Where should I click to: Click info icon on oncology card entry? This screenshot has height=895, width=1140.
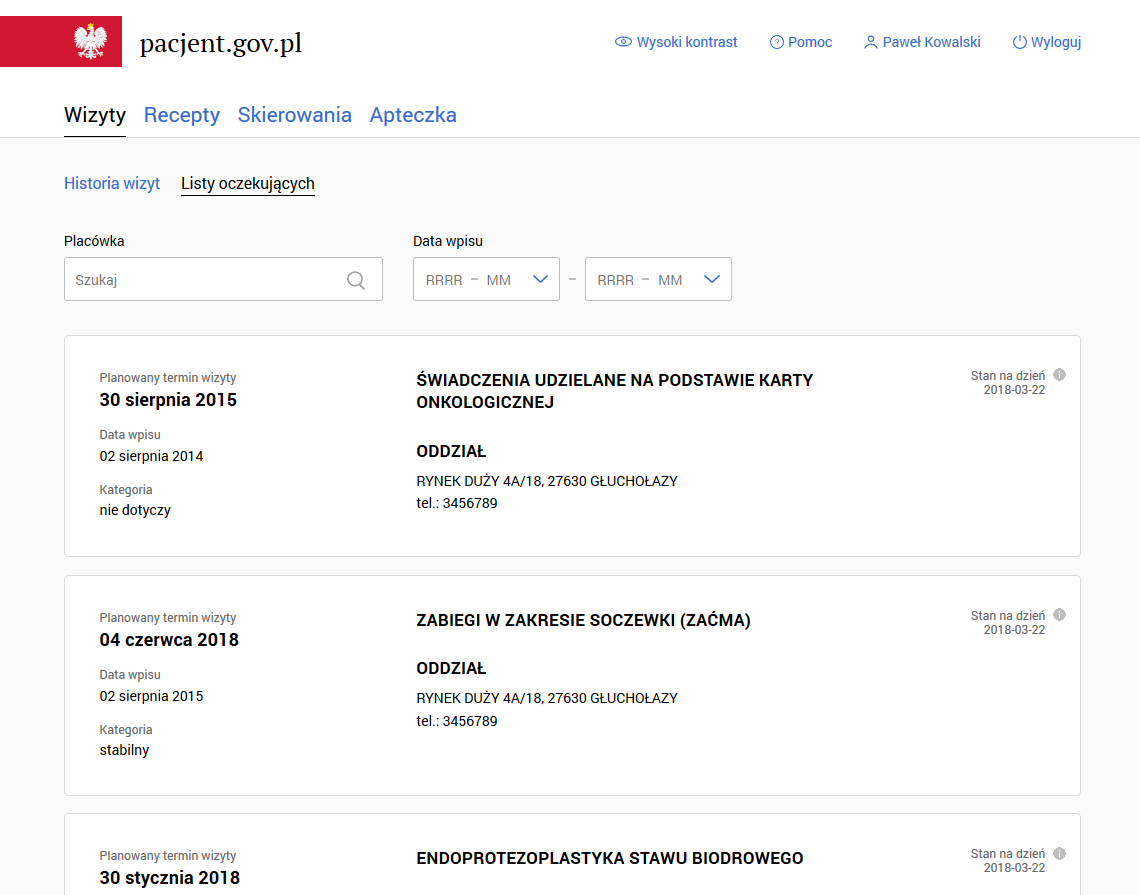coord(1060,375)
